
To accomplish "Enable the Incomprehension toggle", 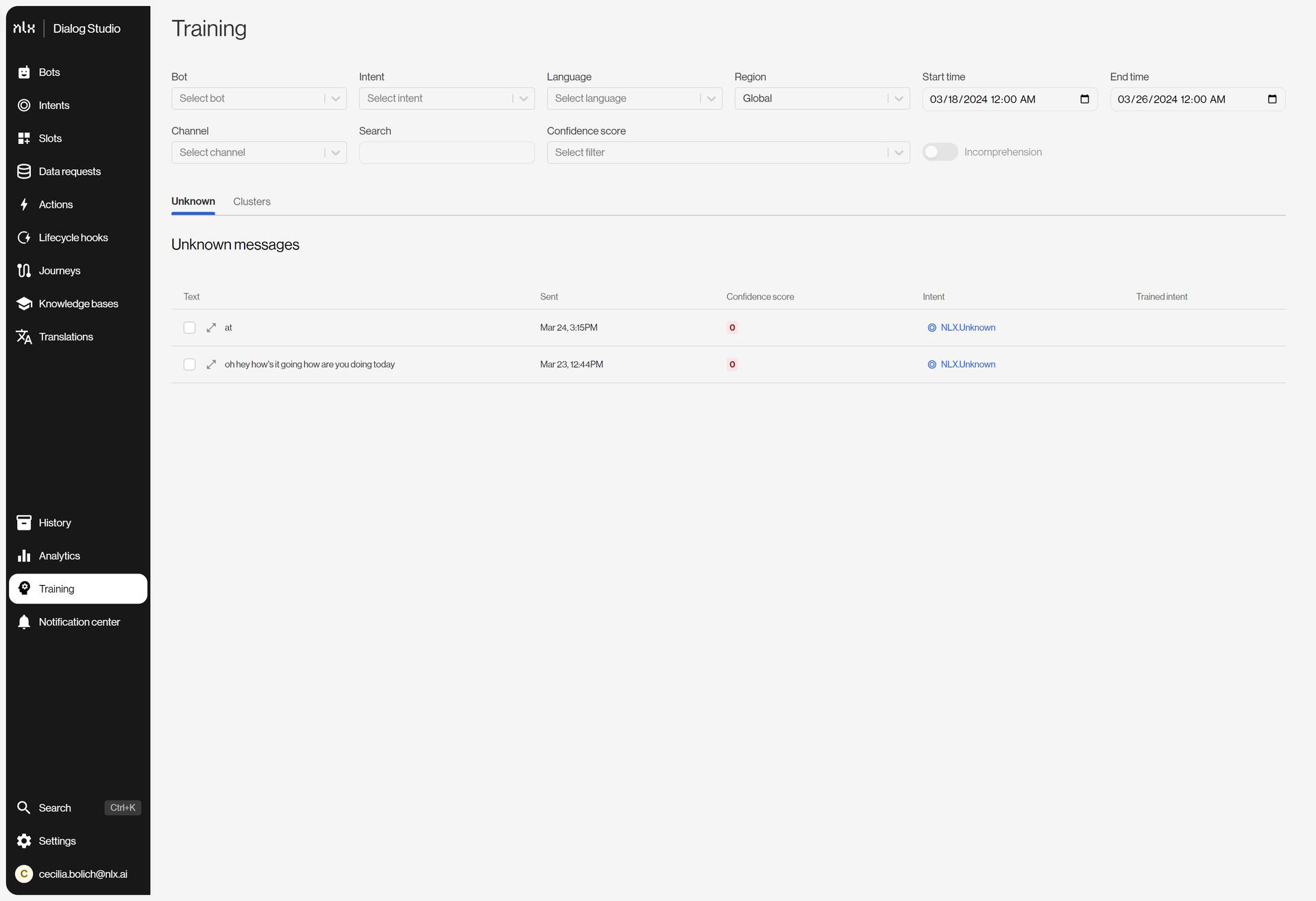I will tap(940, 152).
